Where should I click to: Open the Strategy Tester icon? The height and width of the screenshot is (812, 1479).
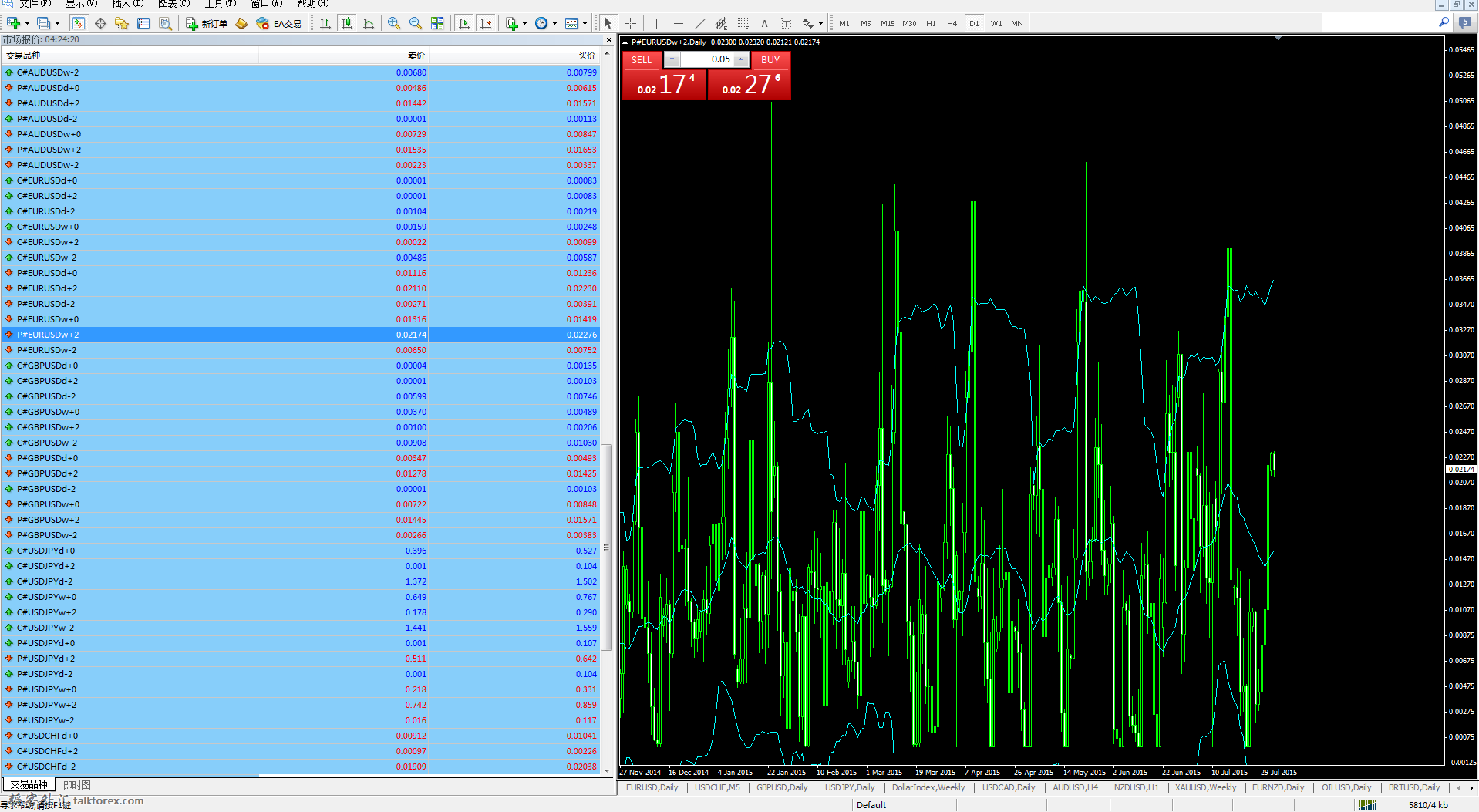point(165,23)
